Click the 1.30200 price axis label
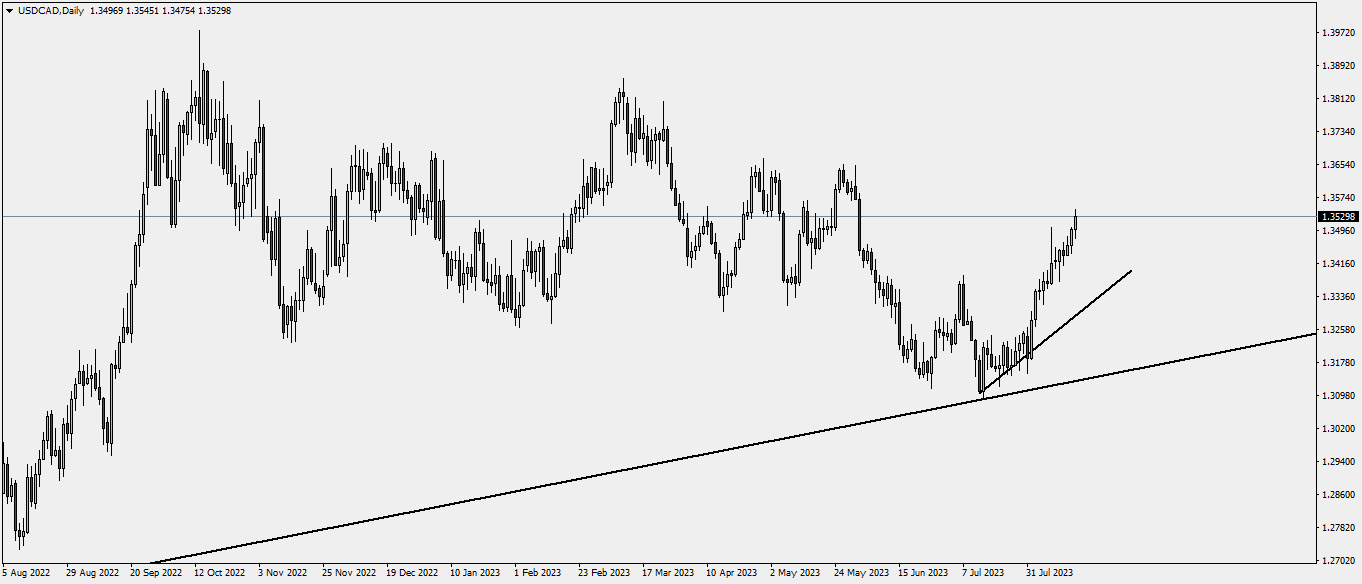 point(1338,429)
